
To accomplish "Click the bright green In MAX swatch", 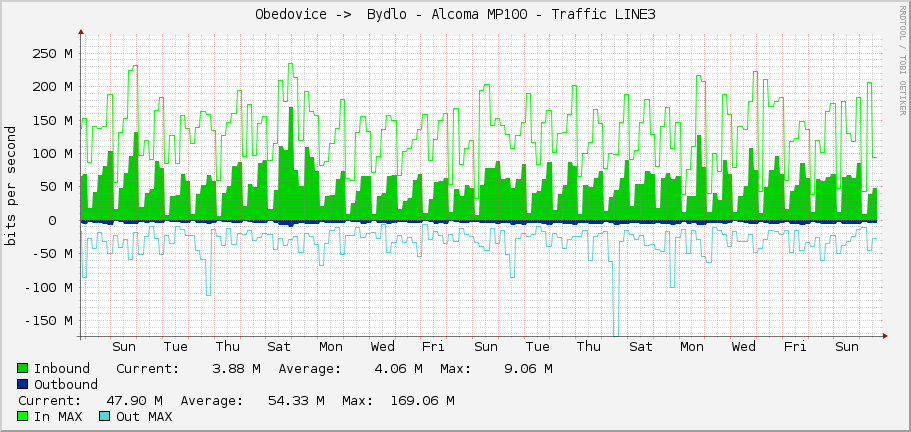I will pos(23,416).
